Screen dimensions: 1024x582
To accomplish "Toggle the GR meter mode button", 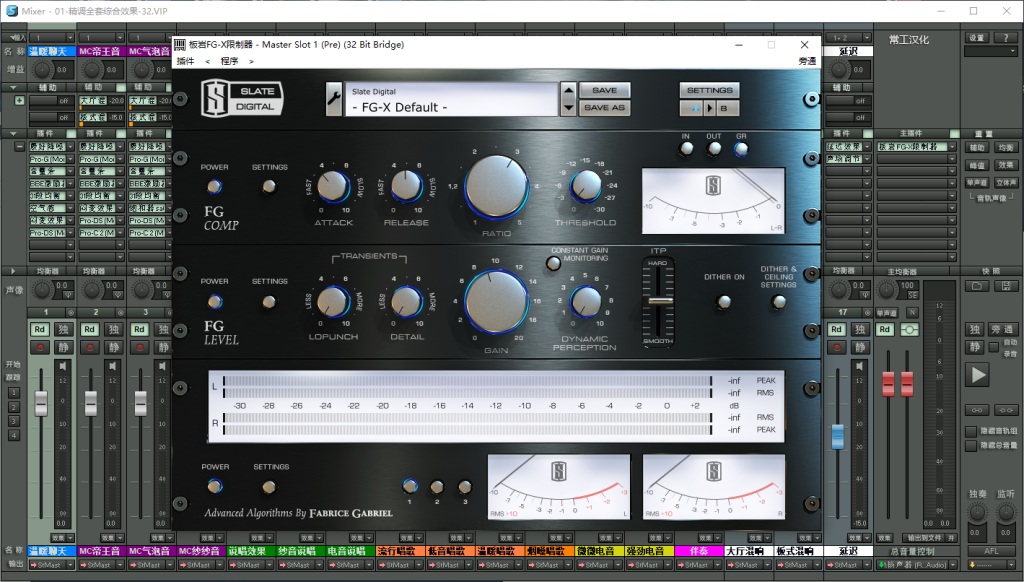I will (x=741, y=148).
